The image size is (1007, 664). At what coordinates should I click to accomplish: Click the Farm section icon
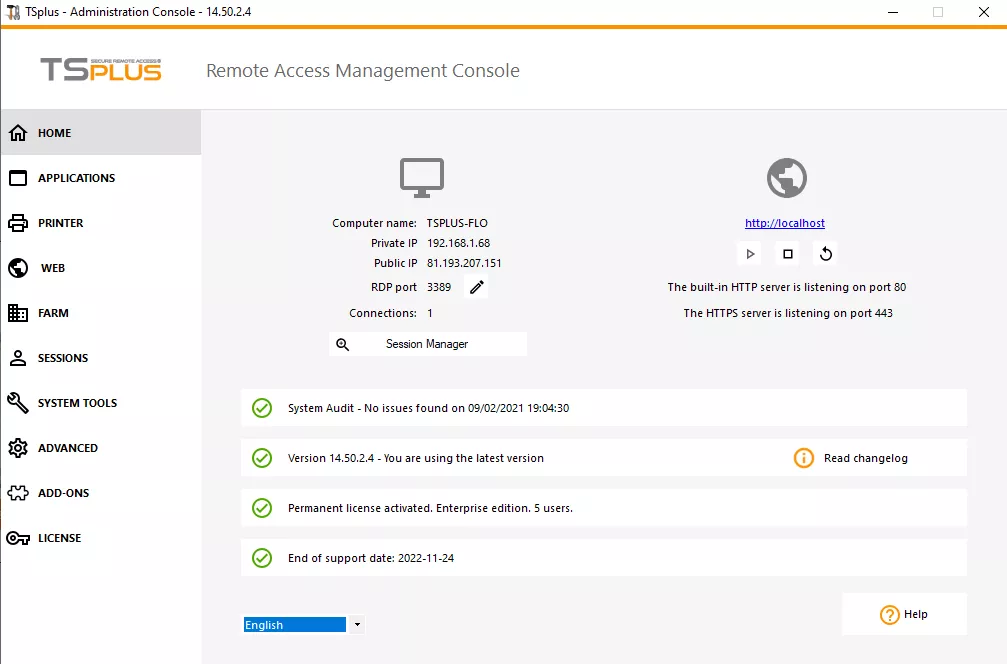pyautogui.click(x=17, y=312)
